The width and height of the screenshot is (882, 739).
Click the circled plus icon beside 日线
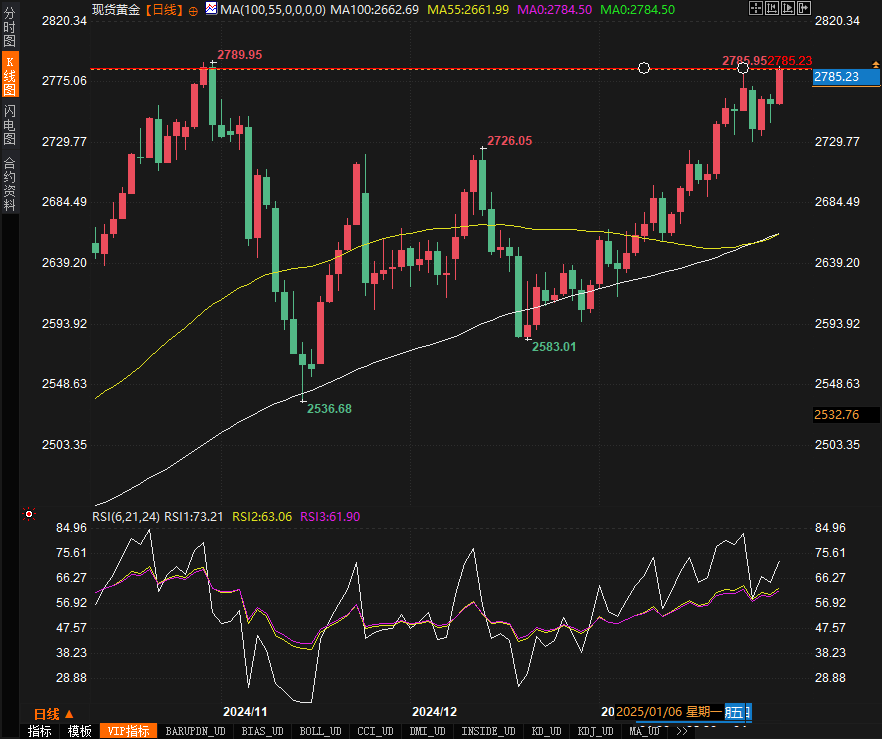pos(193,9)
